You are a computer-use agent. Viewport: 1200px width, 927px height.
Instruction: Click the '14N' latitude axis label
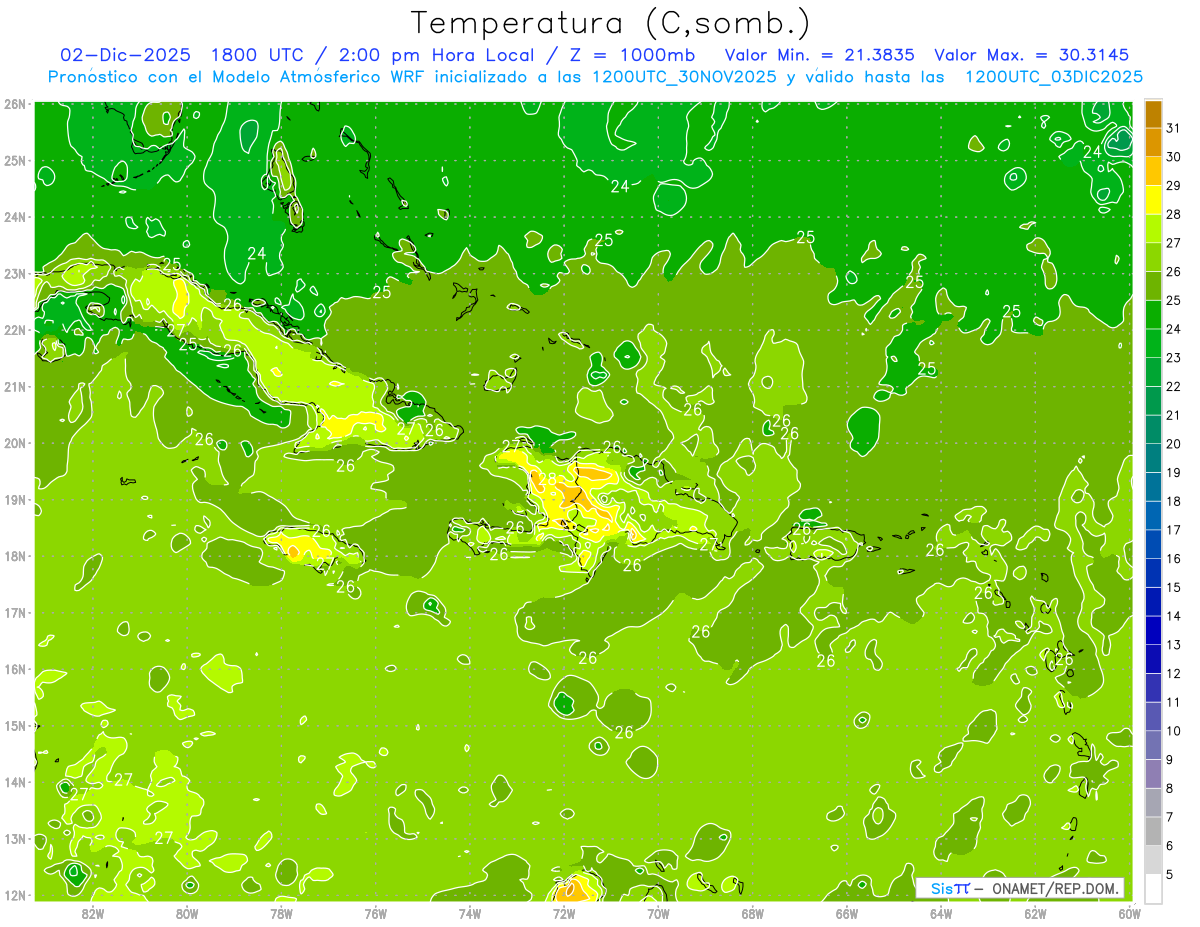click(x=14, y=782)
